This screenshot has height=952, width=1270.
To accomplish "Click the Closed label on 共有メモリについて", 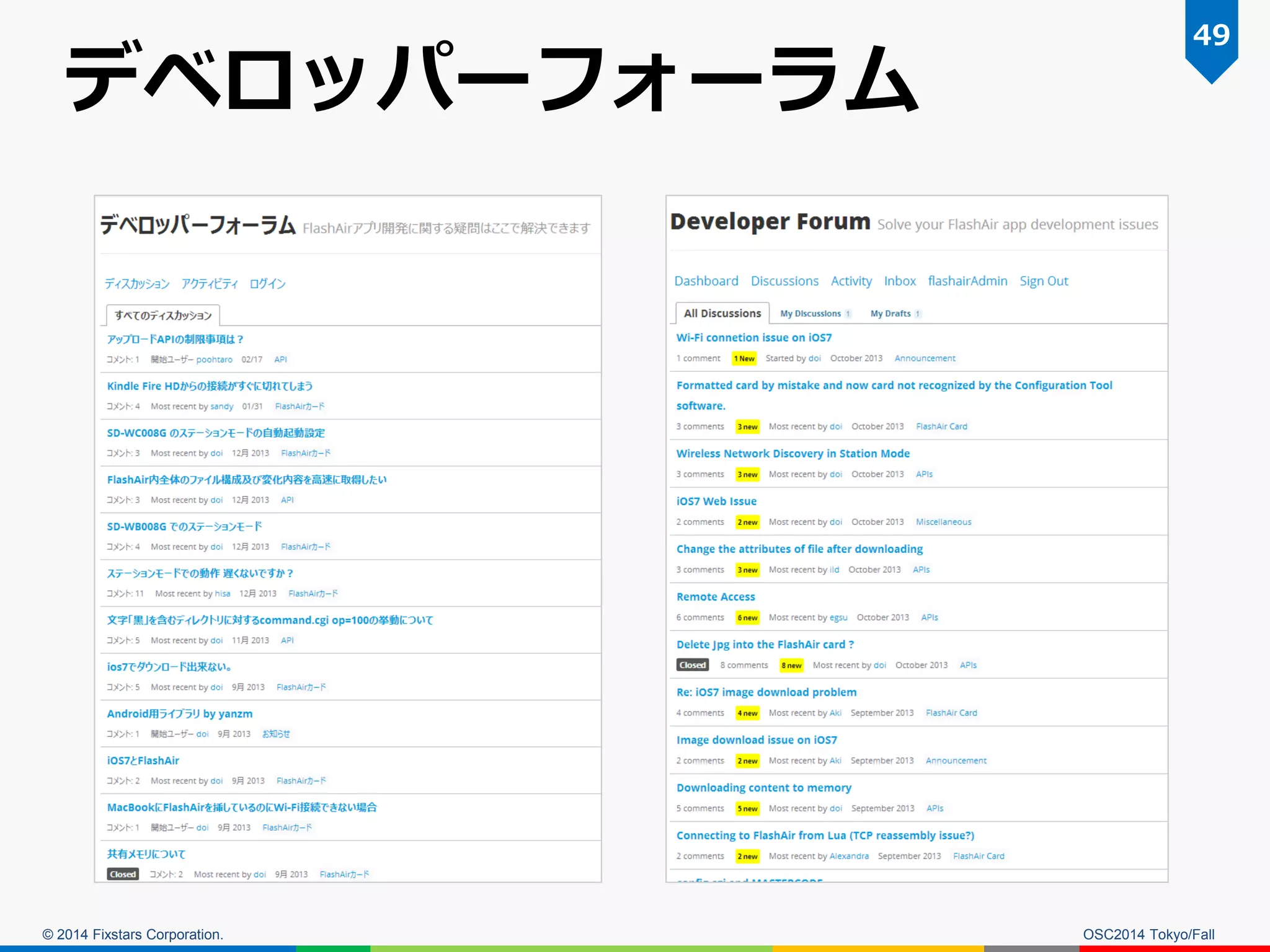I will click(x=123, y=874).
